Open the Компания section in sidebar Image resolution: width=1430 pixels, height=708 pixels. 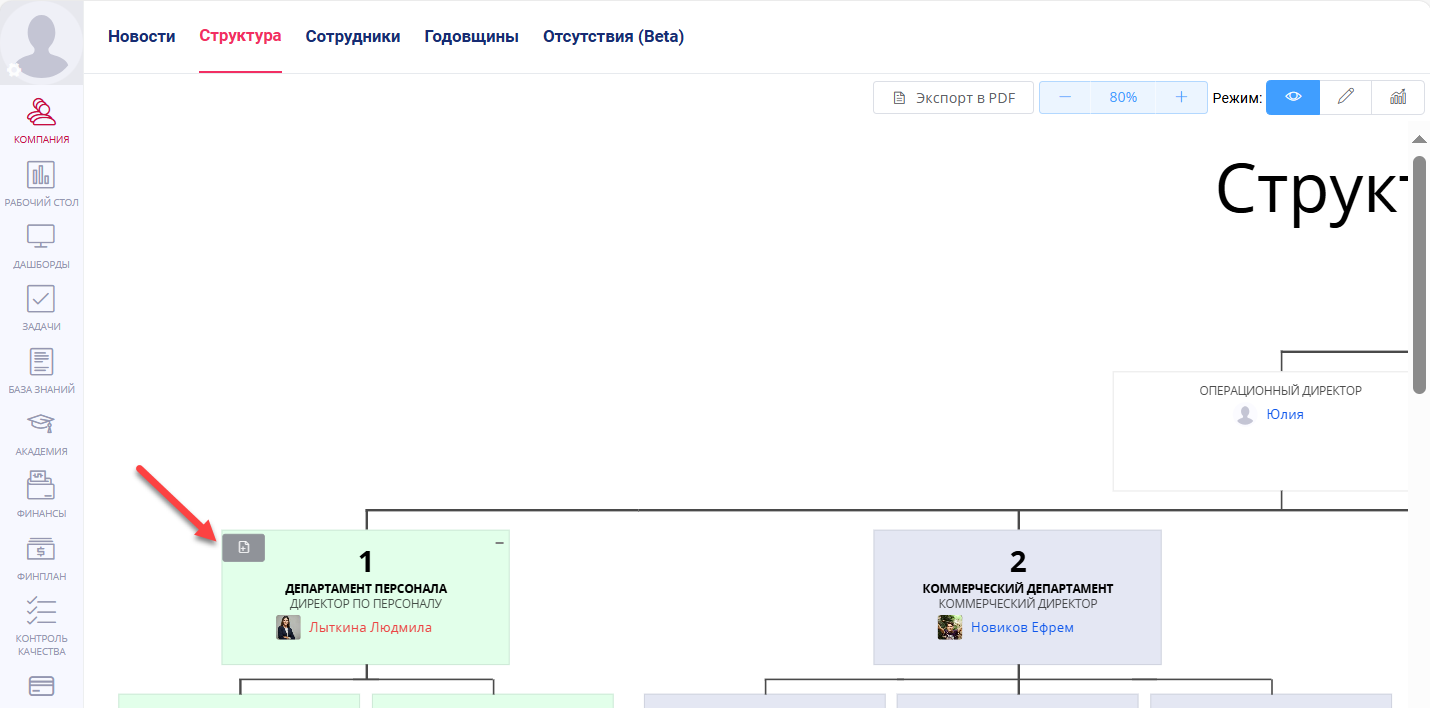click(x=41, y=120)
